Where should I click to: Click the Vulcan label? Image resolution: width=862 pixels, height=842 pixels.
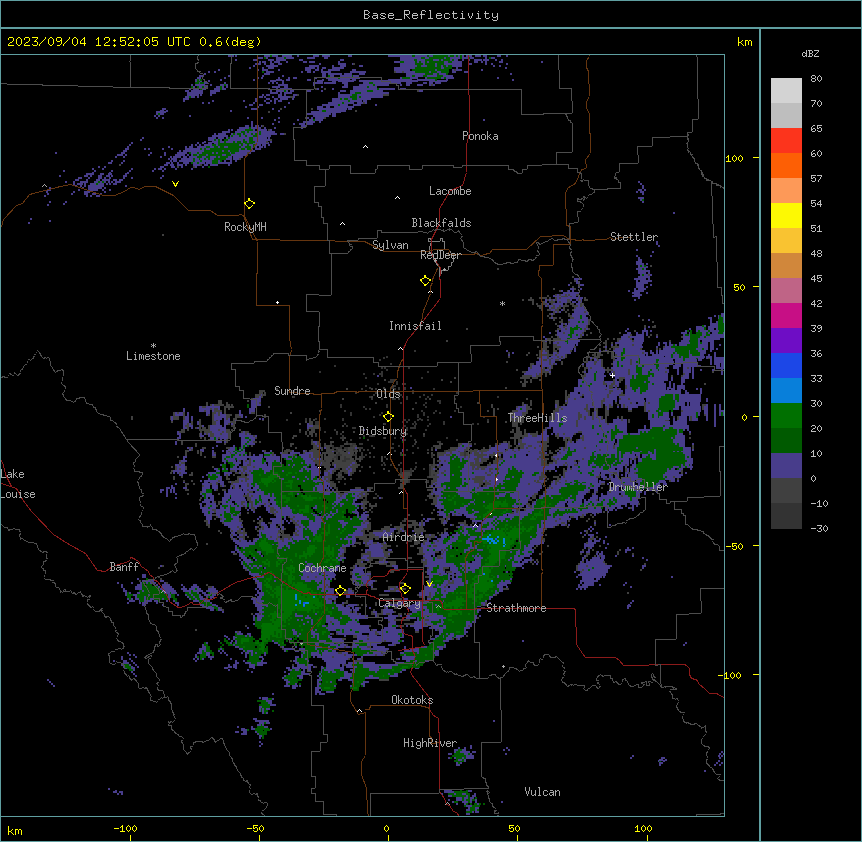click(542, 792)
